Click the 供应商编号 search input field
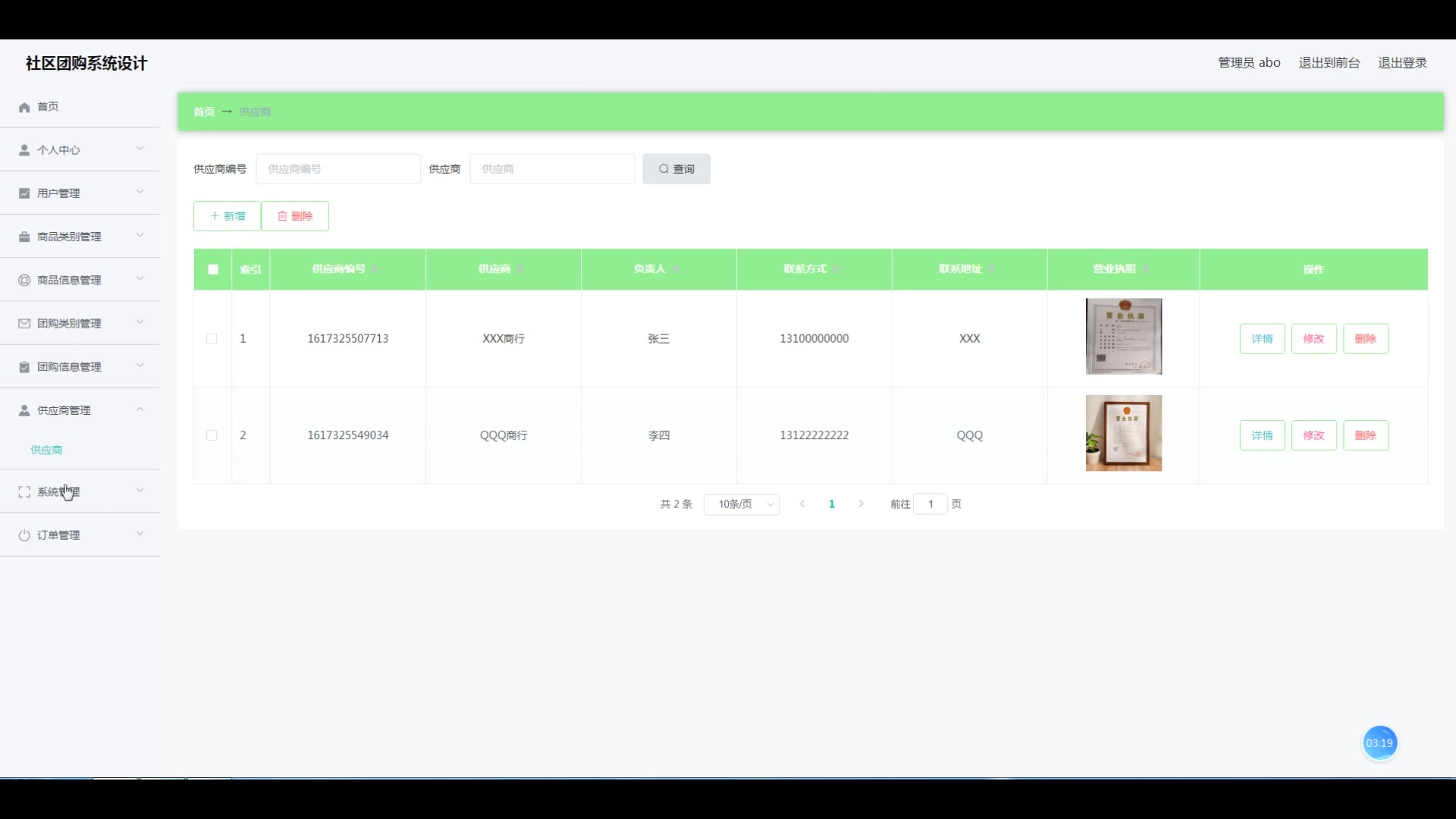 coord(338,169)
